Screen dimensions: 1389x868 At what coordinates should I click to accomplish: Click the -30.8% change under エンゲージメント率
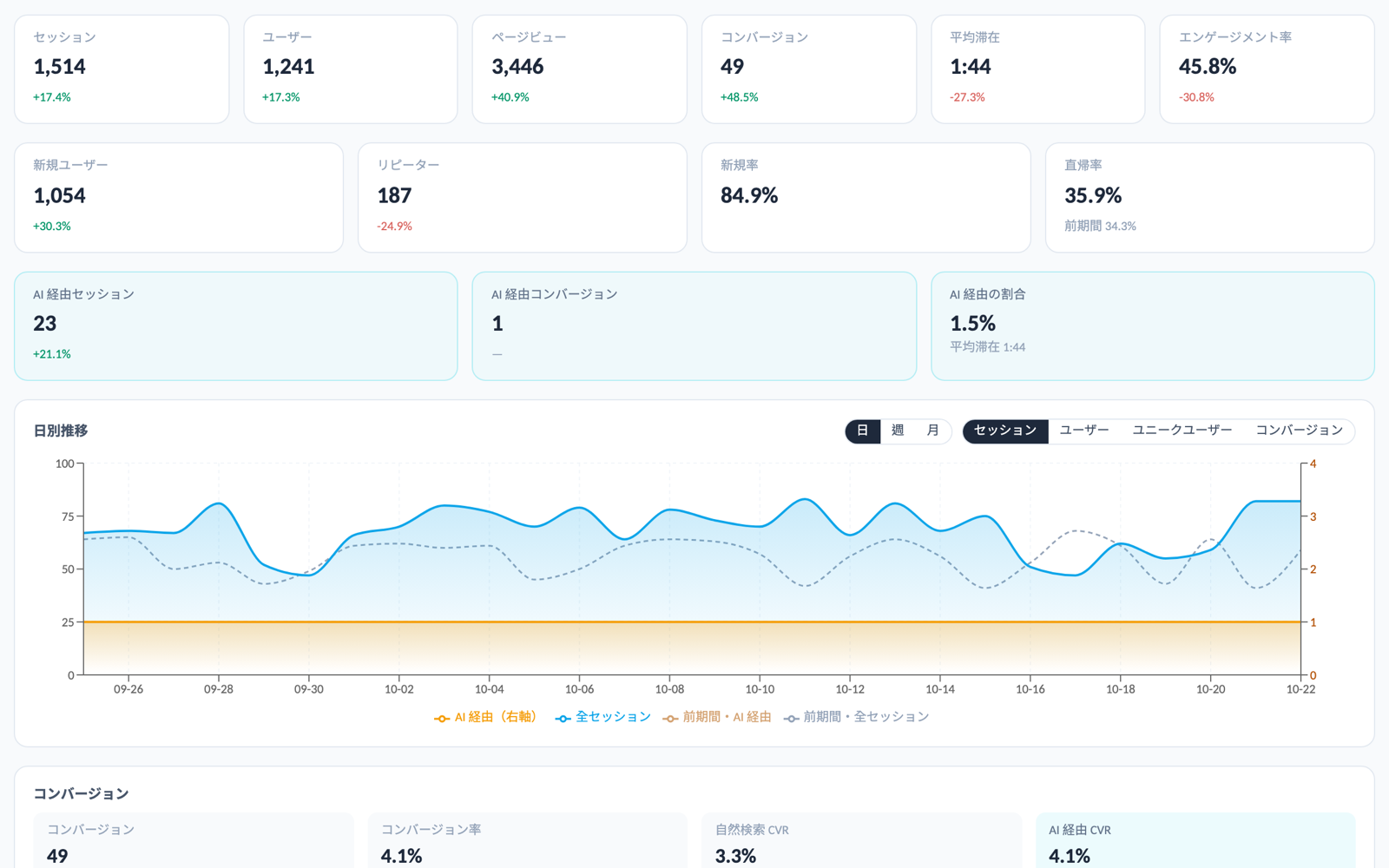coord(1196,97)
